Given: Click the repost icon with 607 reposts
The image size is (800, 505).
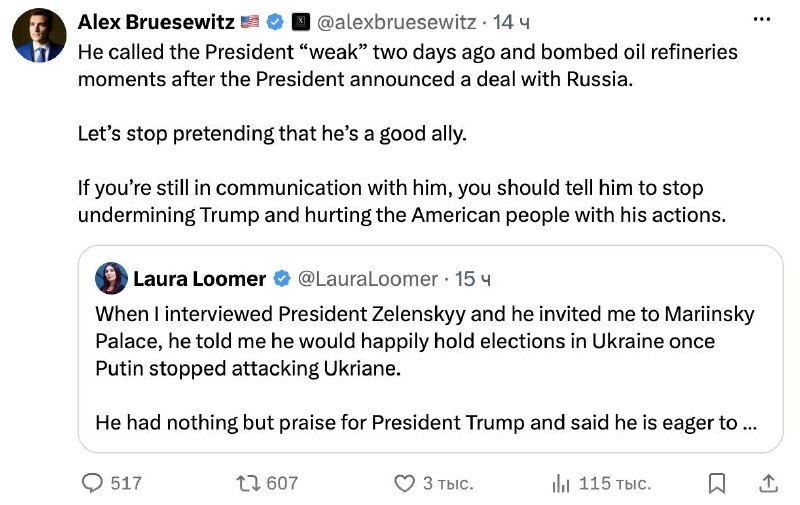Looking at the screenshot, I should [x=248, y=483].
